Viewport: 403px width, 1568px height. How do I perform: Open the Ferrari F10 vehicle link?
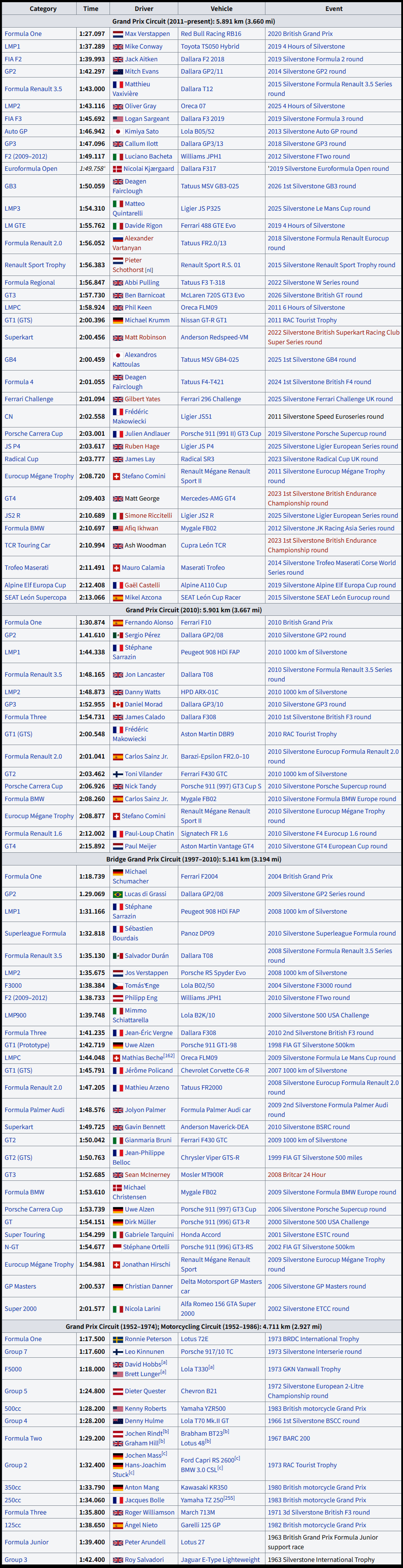pos(196,623)
